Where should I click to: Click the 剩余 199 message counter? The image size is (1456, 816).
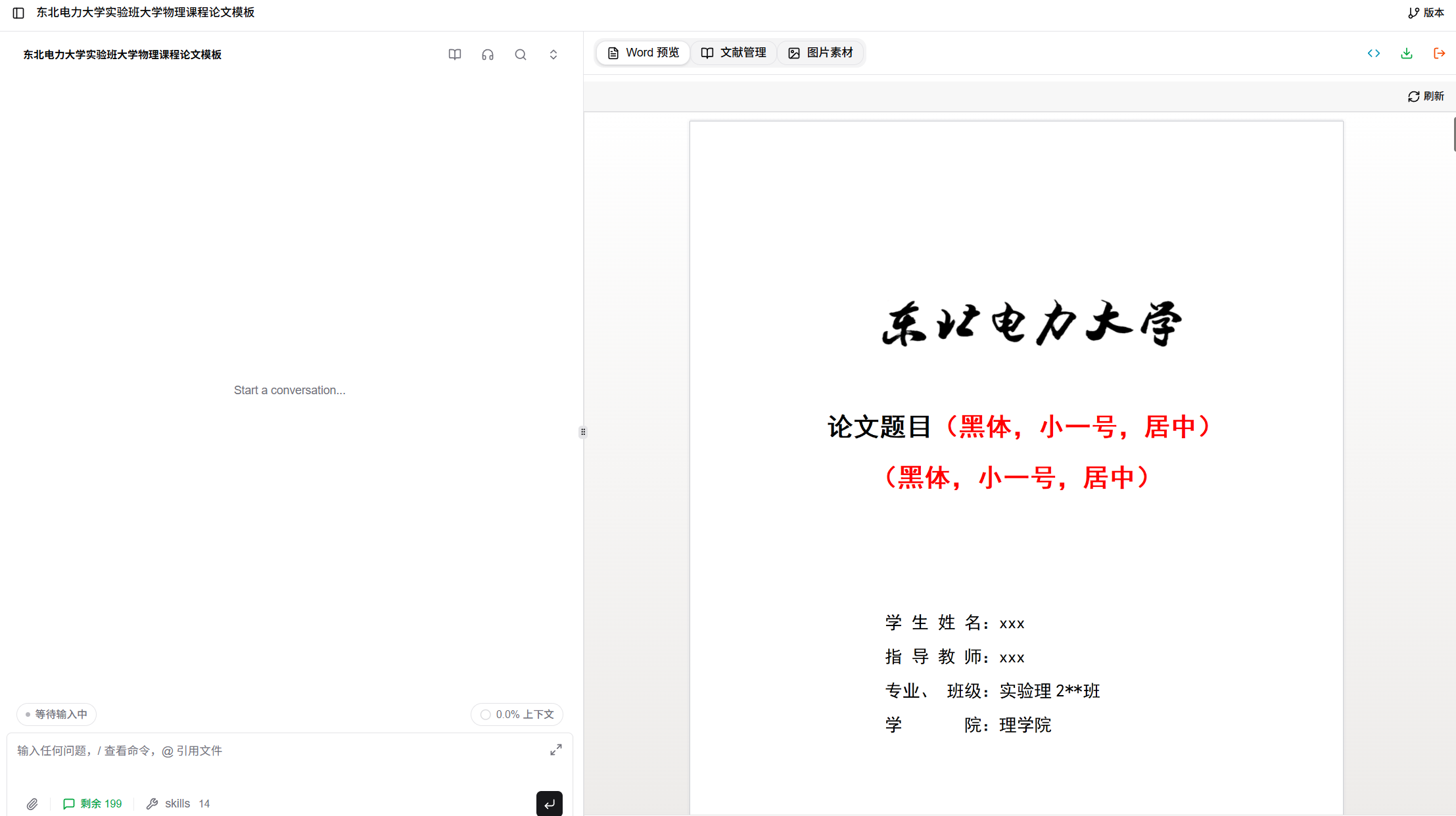[93, 804]
